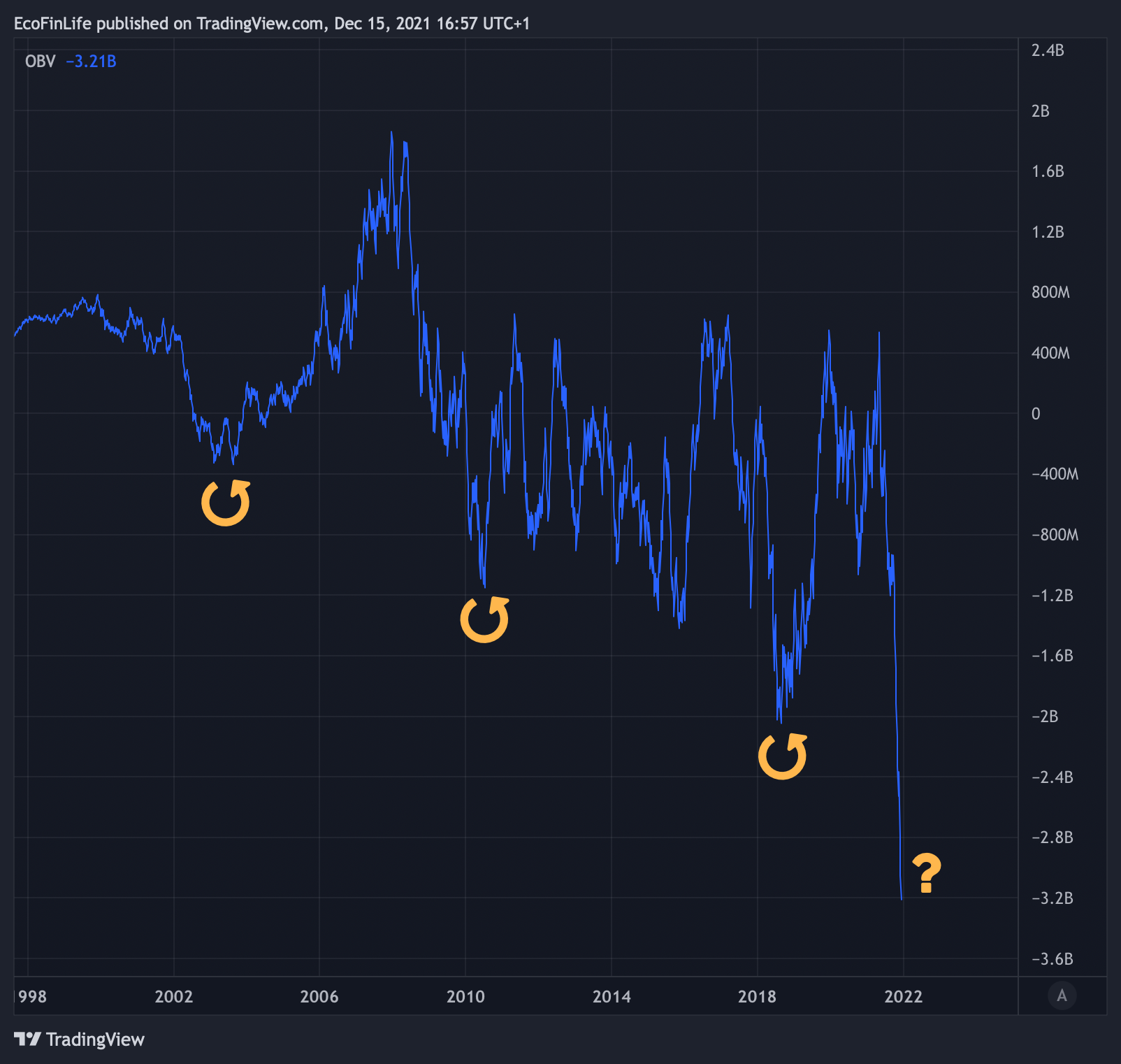
Task: Click the 400M axis label
Action: coord(1050,353)
